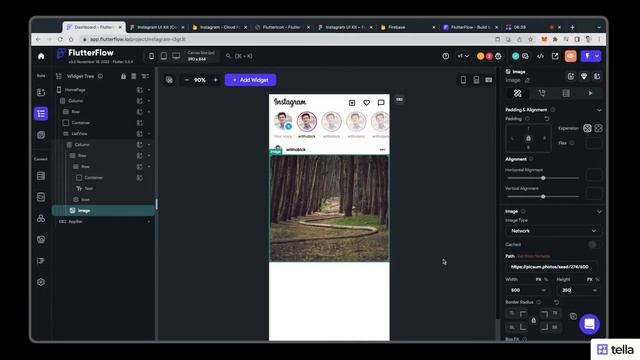Click the blue run test mode lightning button

click(x=587, y=56)
